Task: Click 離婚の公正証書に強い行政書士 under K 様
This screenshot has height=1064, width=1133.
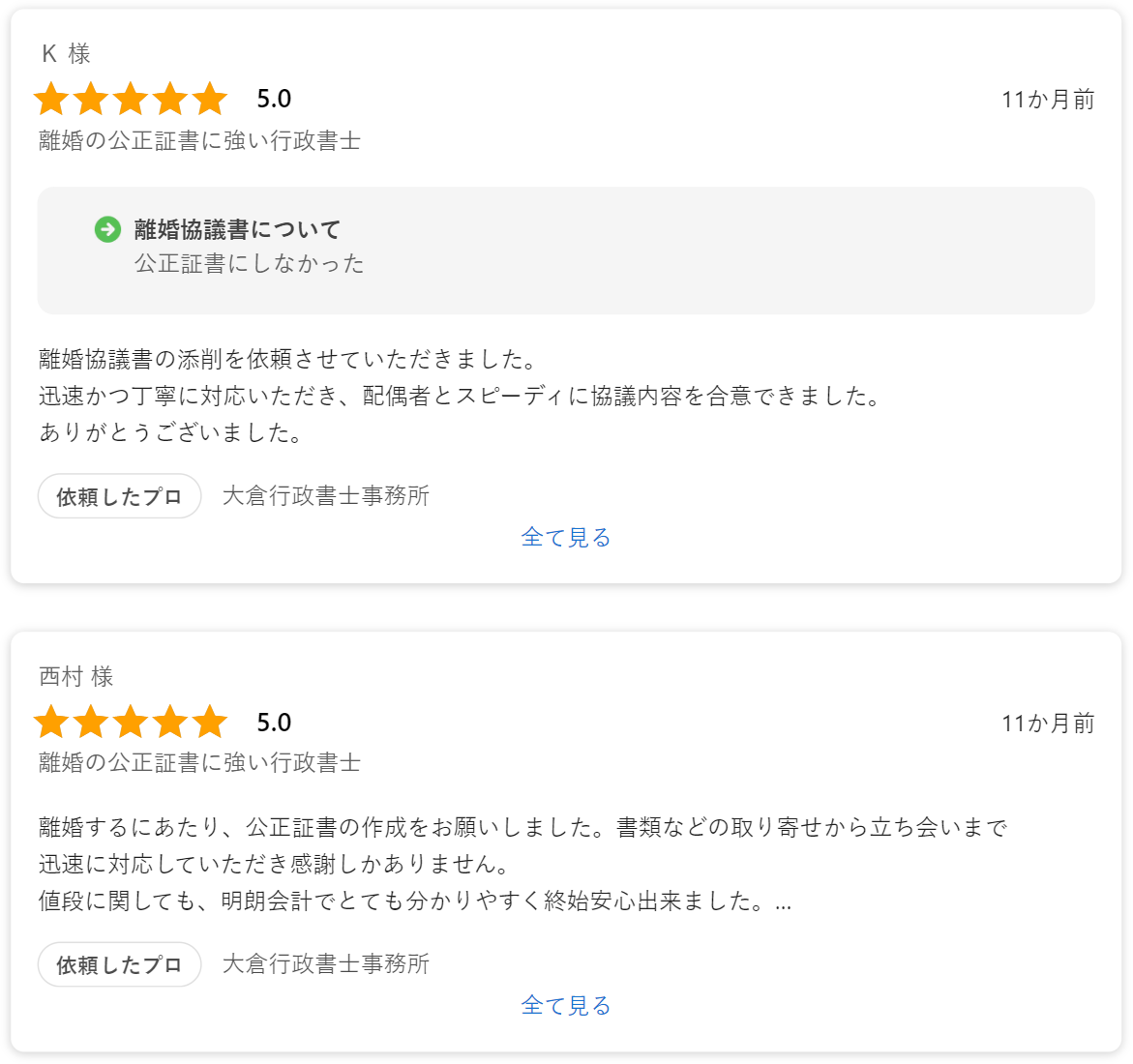Action: click(x=199, y=141)
